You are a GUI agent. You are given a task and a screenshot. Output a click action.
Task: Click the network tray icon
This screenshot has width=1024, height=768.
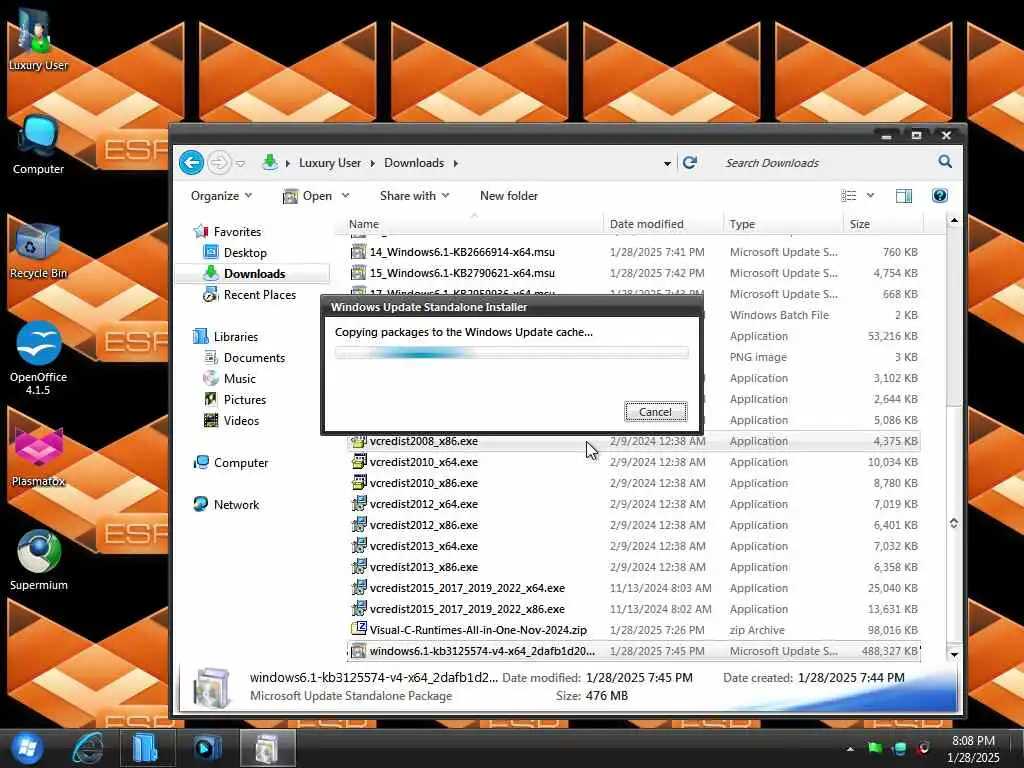click(x=899, y=748)
